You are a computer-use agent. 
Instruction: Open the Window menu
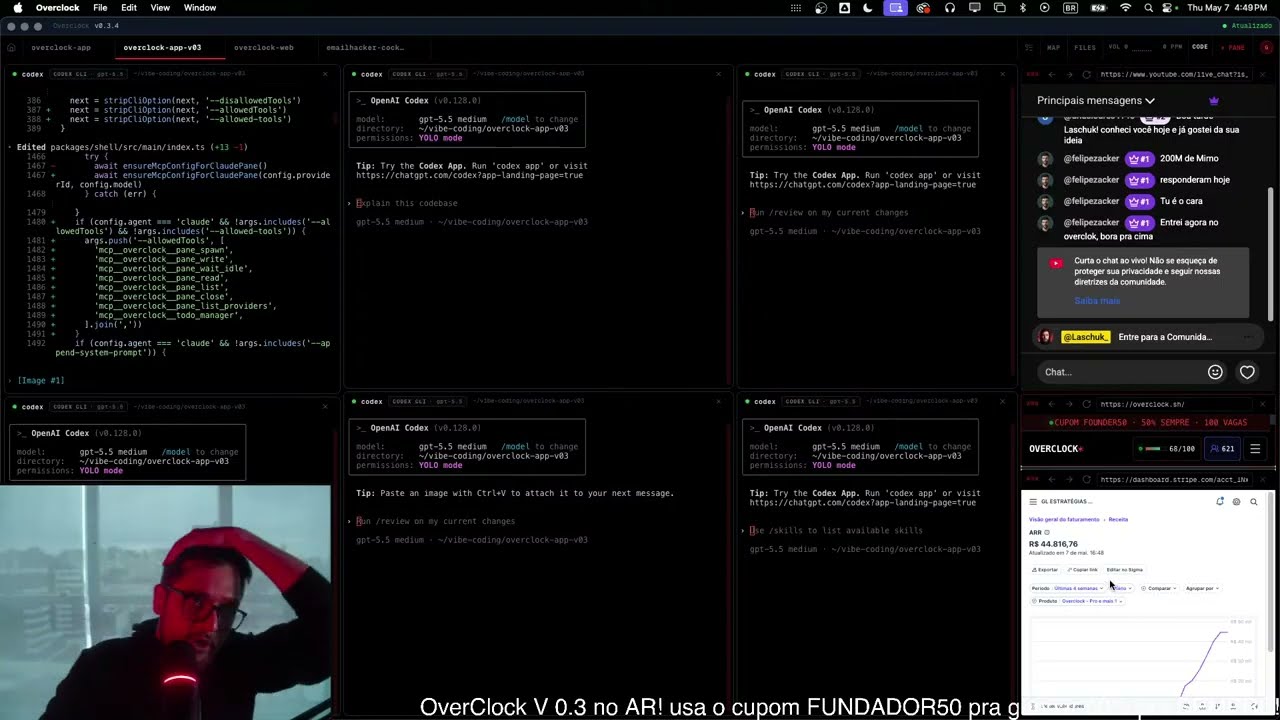pyautogui.click(x=200, y=7)
